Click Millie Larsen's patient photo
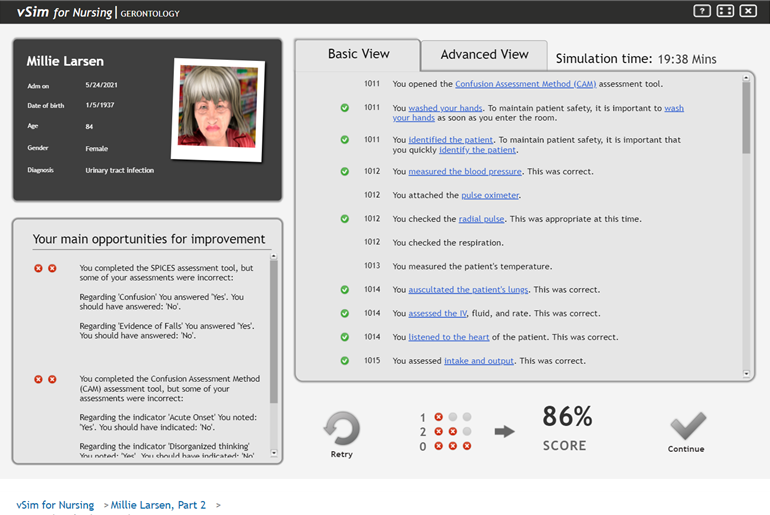The image size is (770, 515). coord(218,110)
